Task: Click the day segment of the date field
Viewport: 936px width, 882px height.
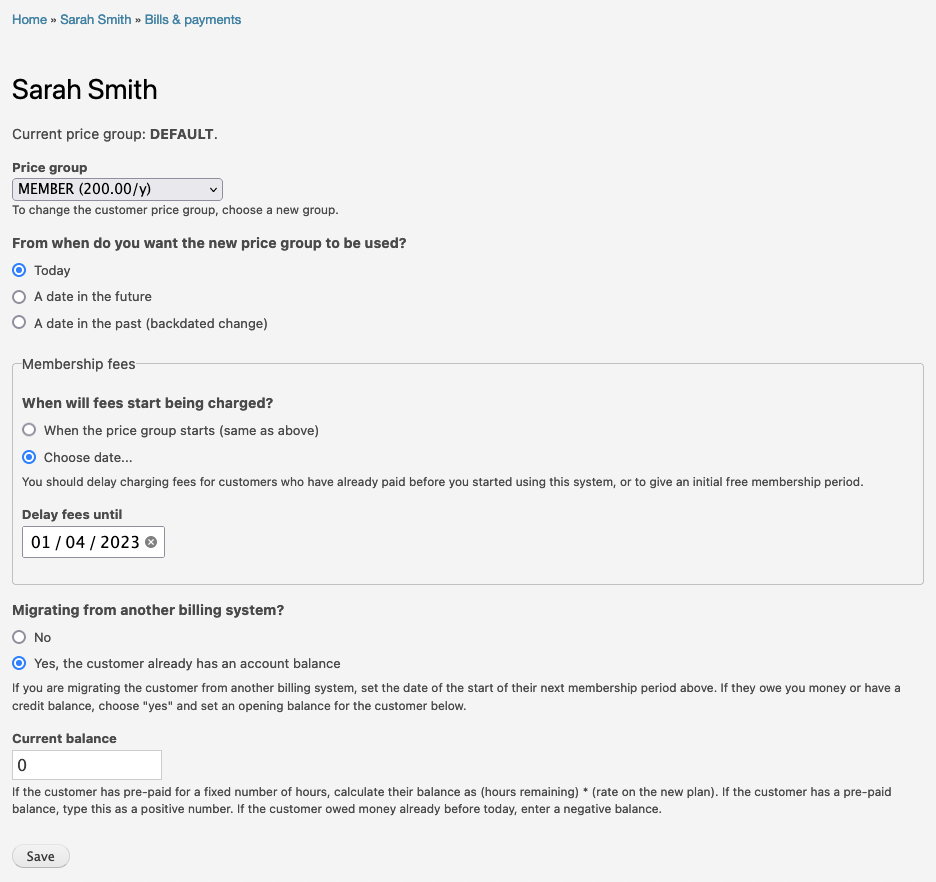Action: pos(40,542)
